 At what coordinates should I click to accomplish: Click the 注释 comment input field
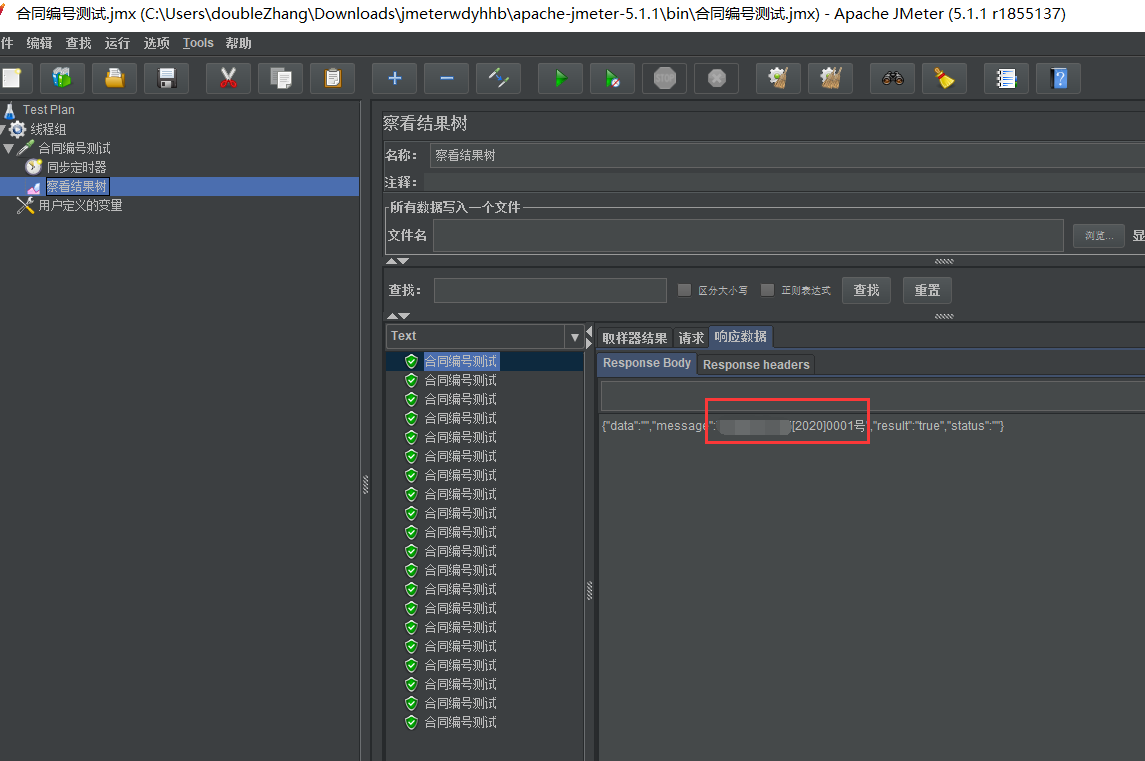784,183
